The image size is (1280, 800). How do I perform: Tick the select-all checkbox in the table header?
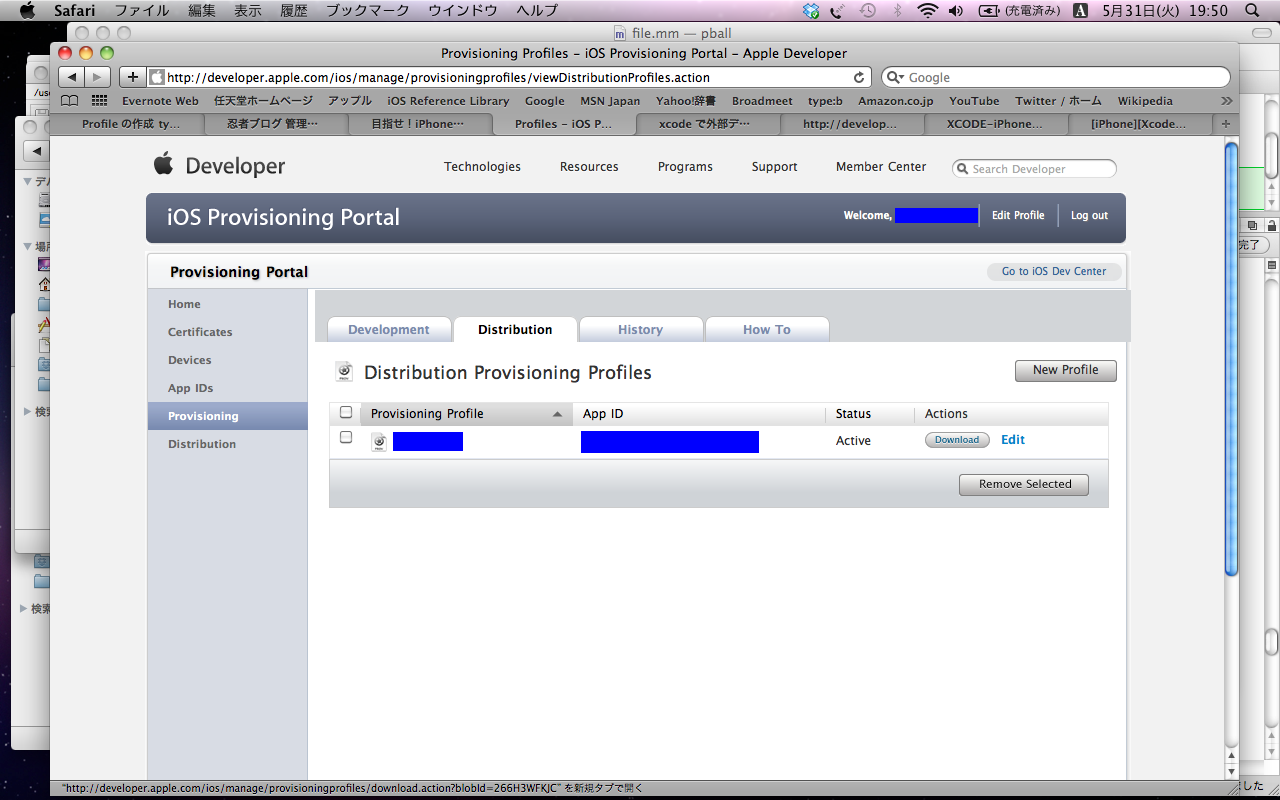[x=346, y=412]
